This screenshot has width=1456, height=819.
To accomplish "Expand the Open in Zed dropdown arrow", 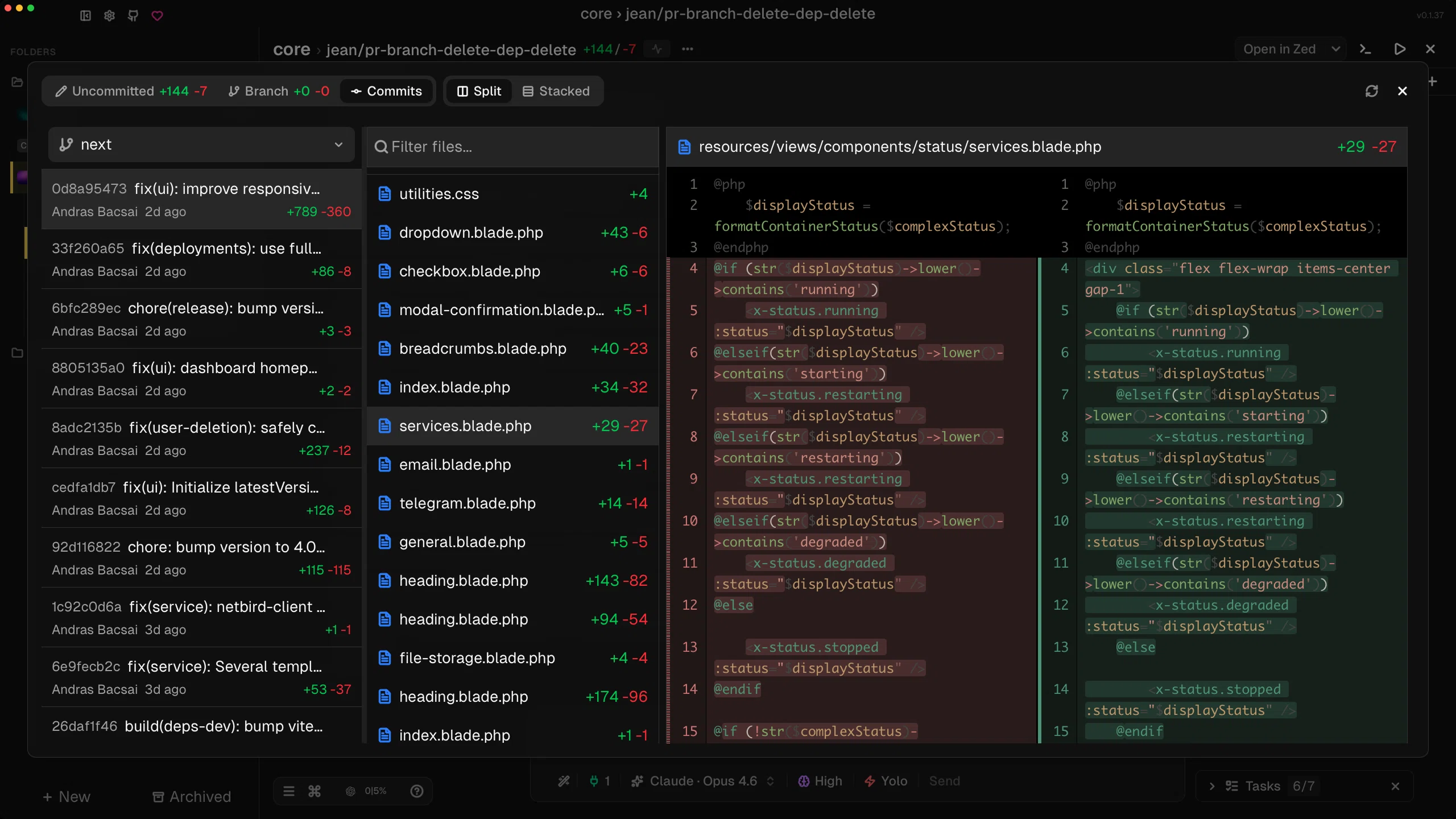I will click(1335, 49).
